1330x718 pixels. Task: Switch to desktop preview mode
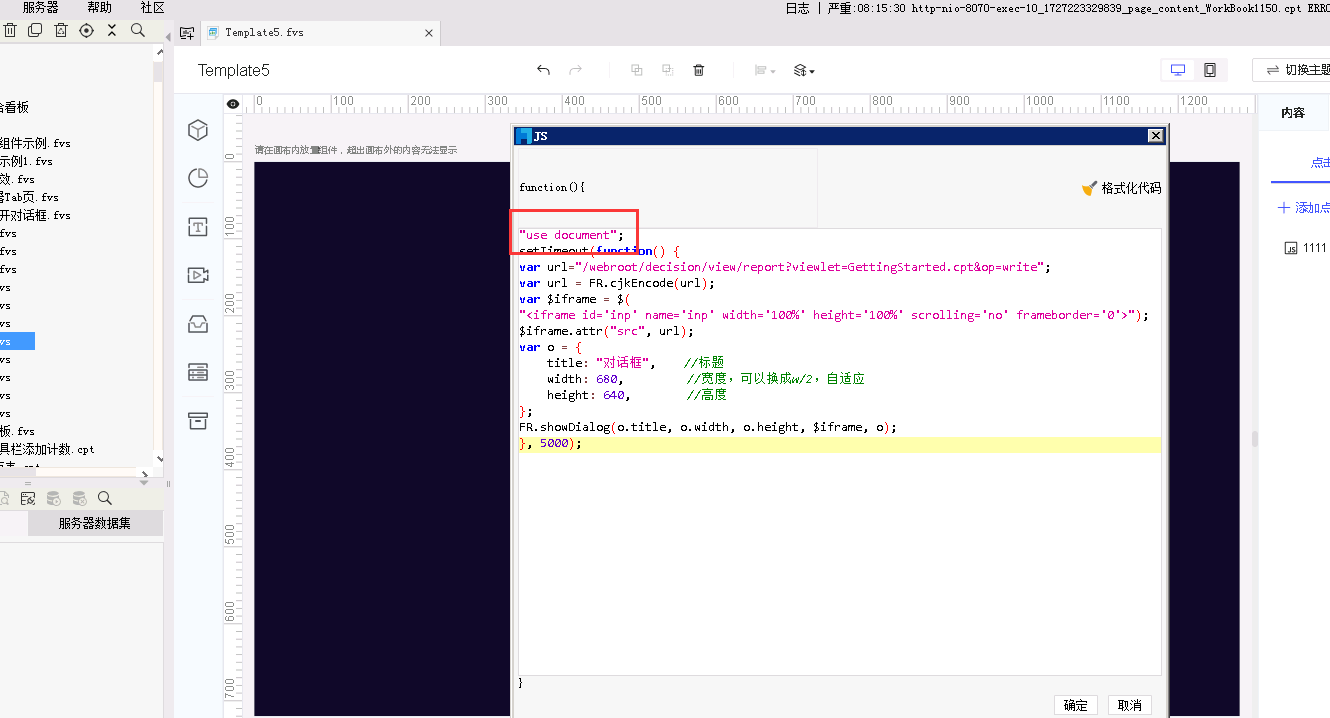pos(1178,70)
